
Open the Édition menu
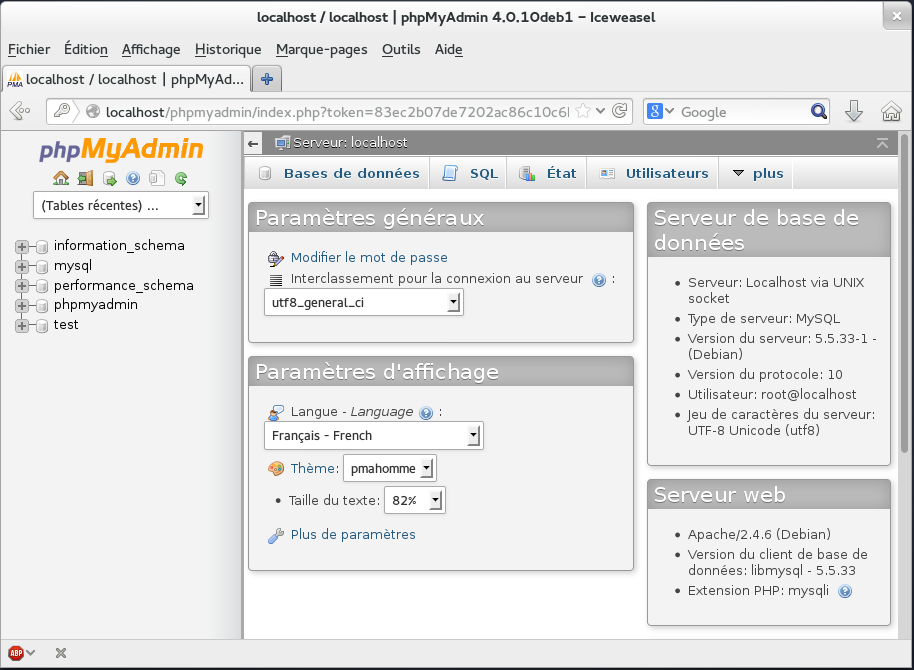[x=86, y=50]
